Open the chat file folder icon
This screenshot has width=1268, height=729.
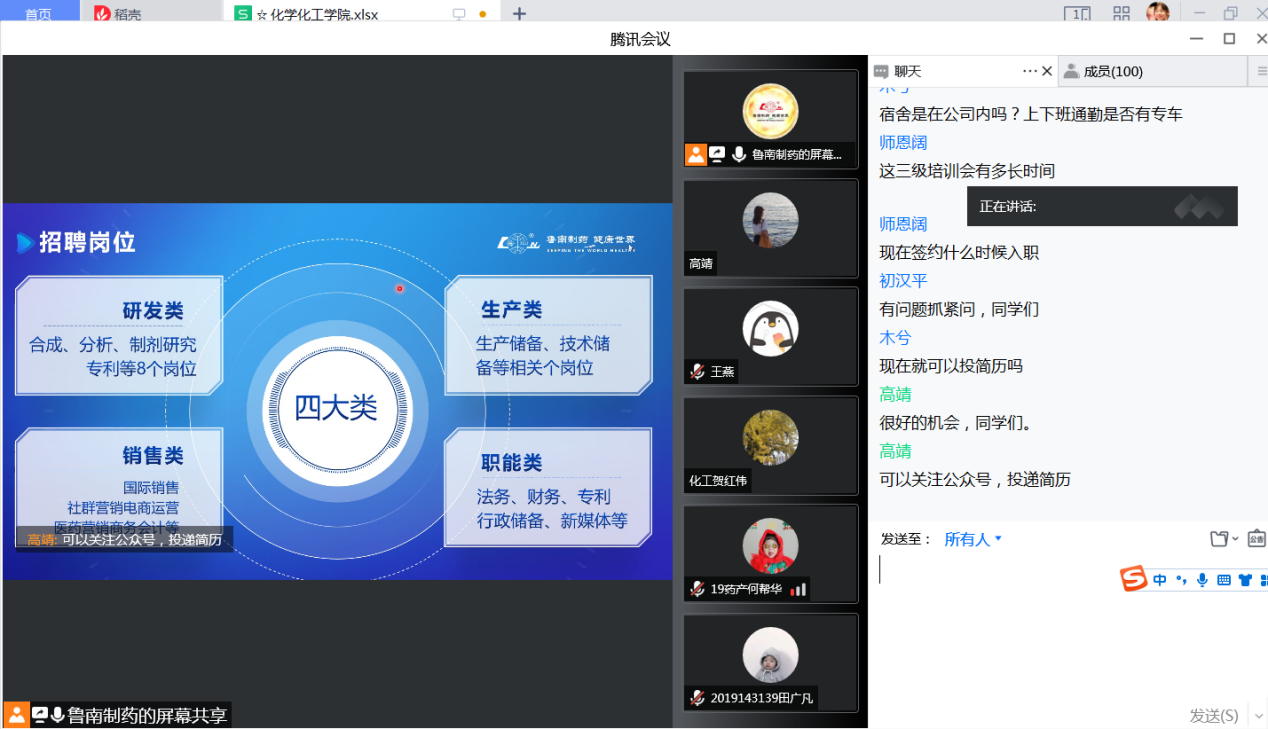[x=1219, y=539]
